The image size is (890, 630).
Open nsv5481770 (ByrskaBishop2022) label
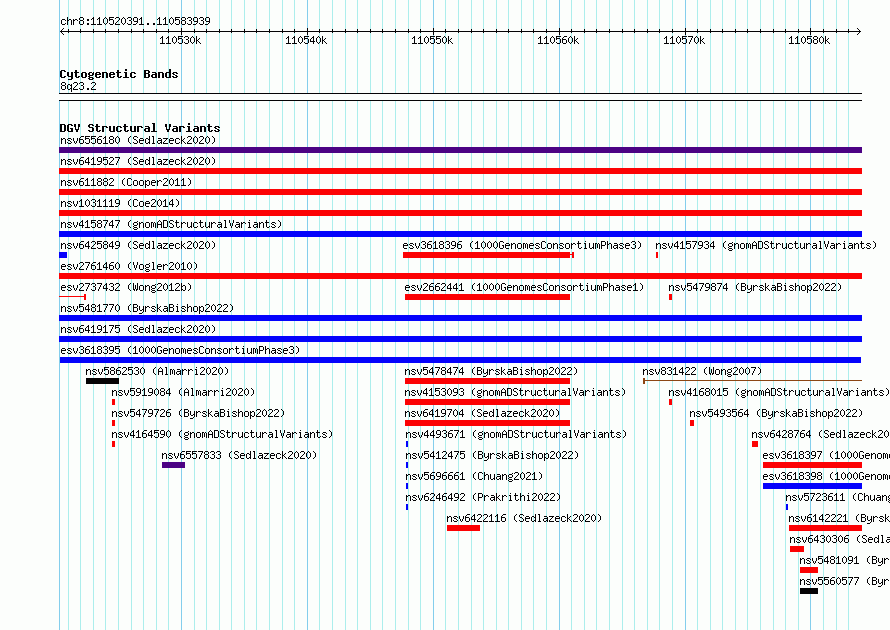pyautogui.click(x=147, y=308)
